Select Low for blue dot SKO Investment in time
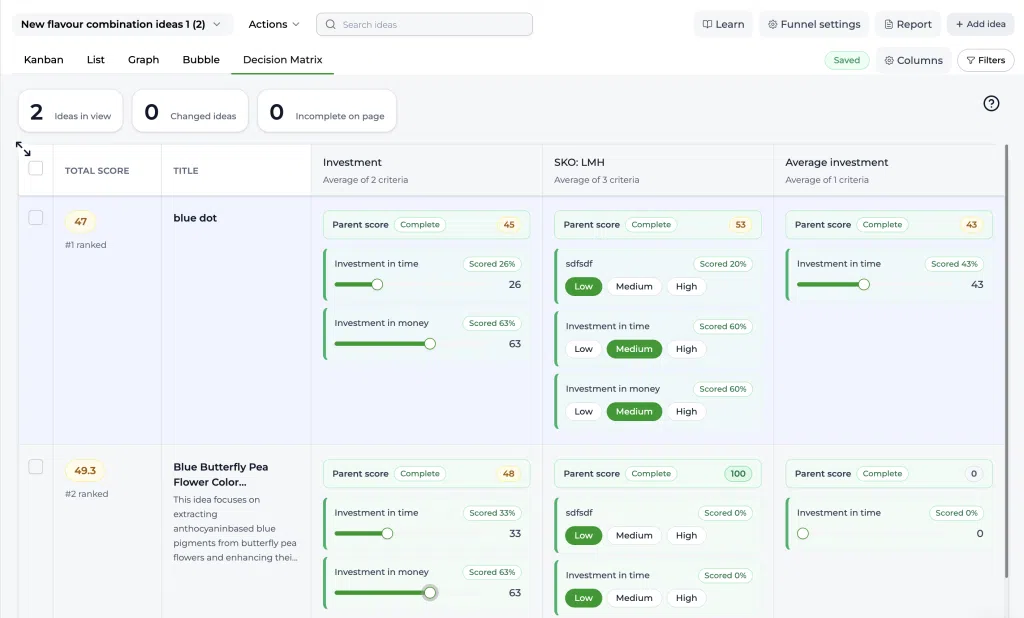 pyautogui.click(x=583, y=349)
